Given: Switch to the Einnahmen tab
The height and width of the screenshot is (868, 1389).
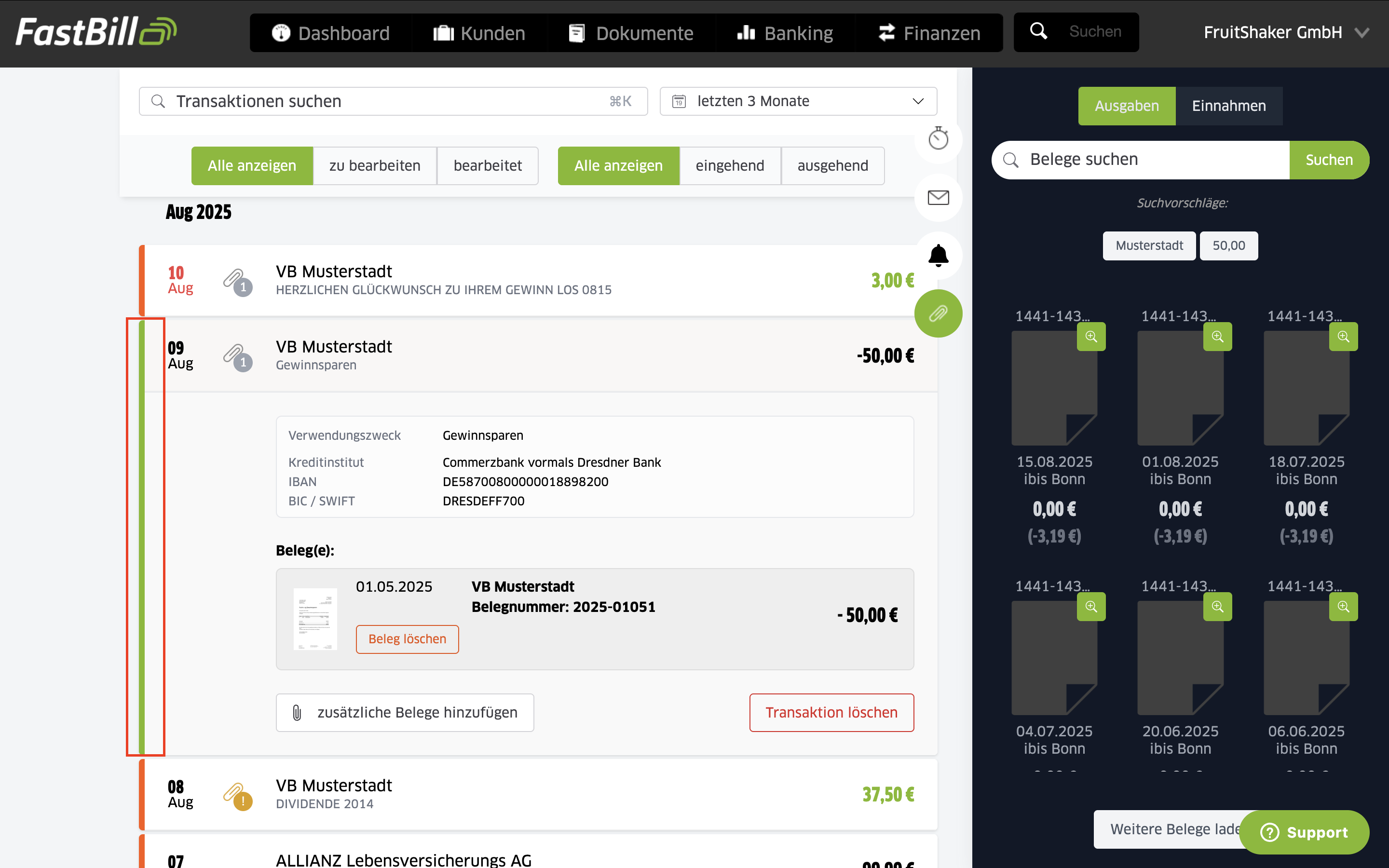Looking at the screenshot, I should click(1229, 106).
